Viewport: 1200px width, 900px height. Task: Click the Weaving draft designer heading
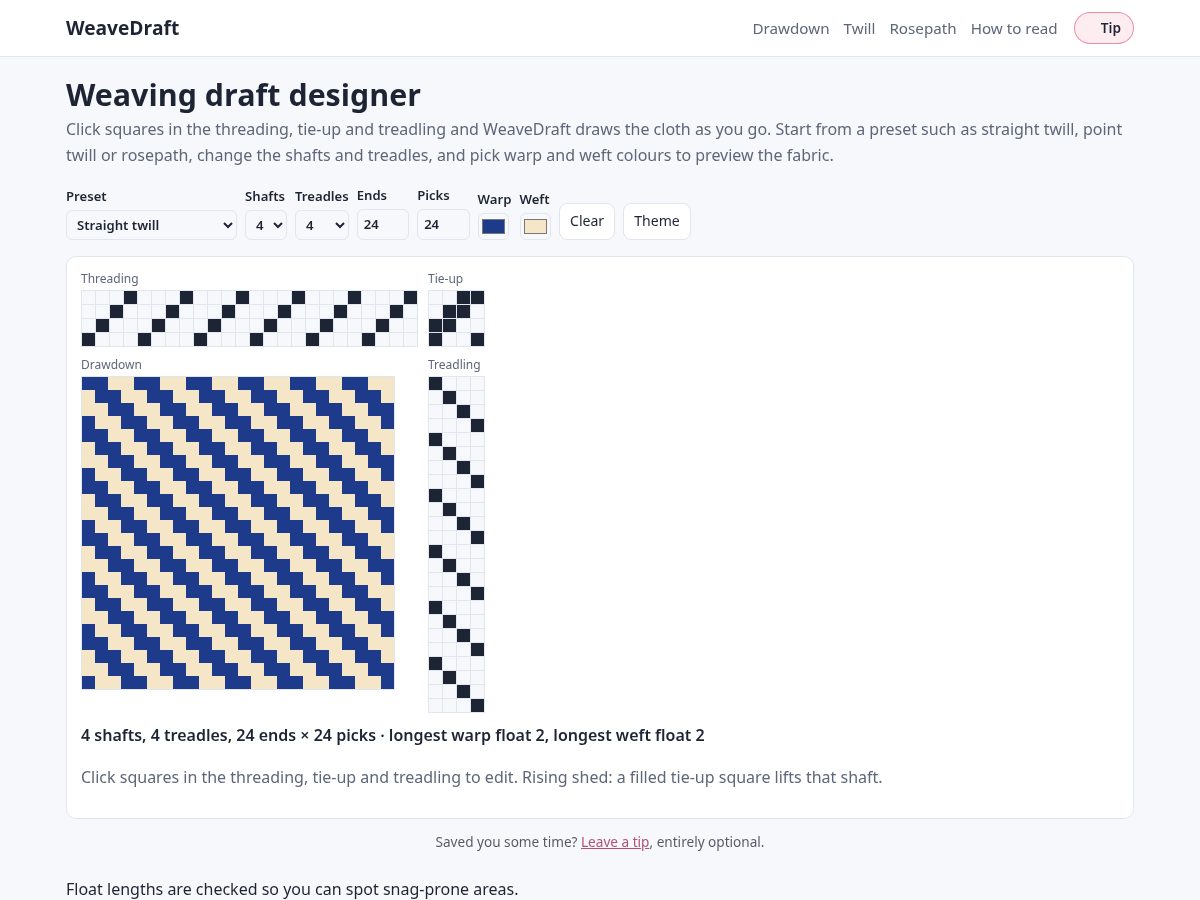tap(243, 95)
